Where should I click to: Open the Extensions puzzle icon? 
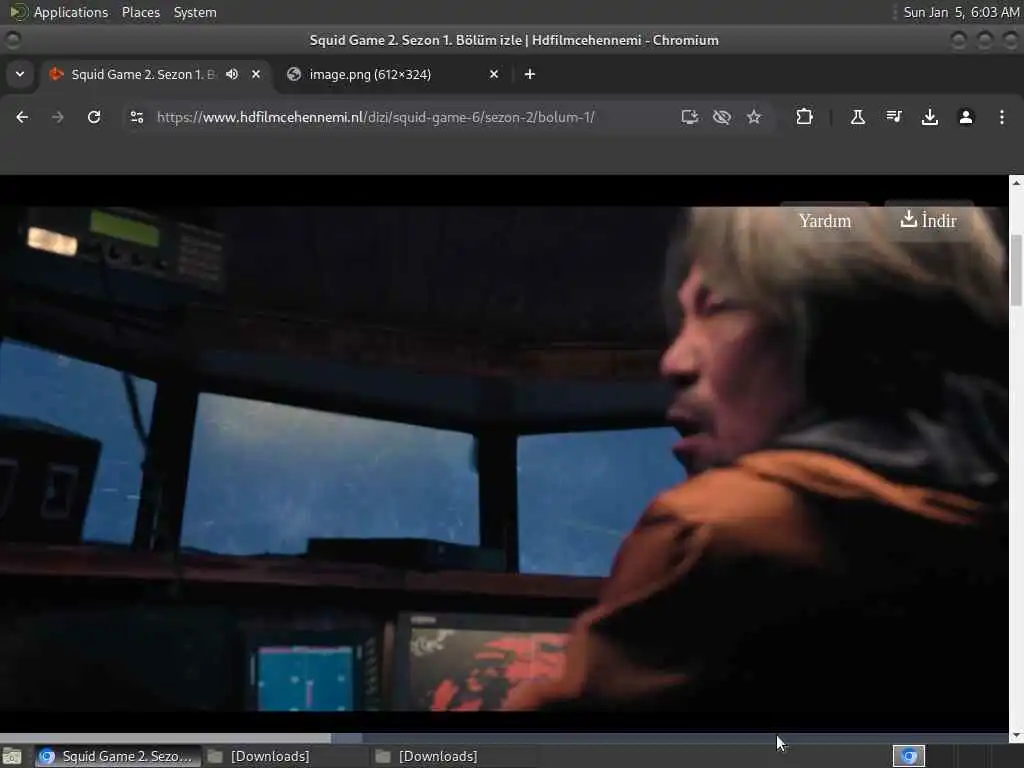tap(805, 117)
